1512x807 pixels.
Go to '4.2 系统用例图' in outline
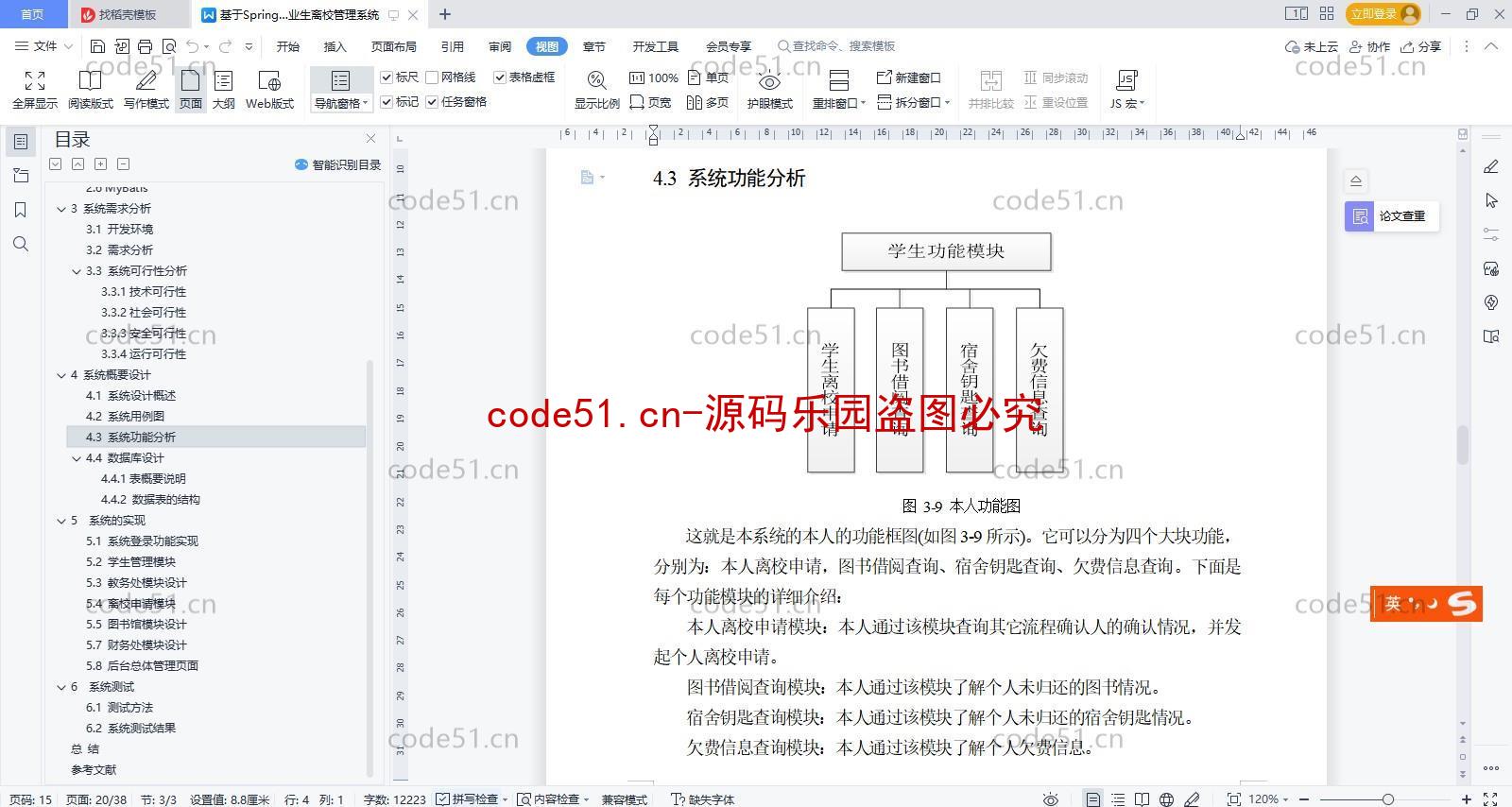125,417
